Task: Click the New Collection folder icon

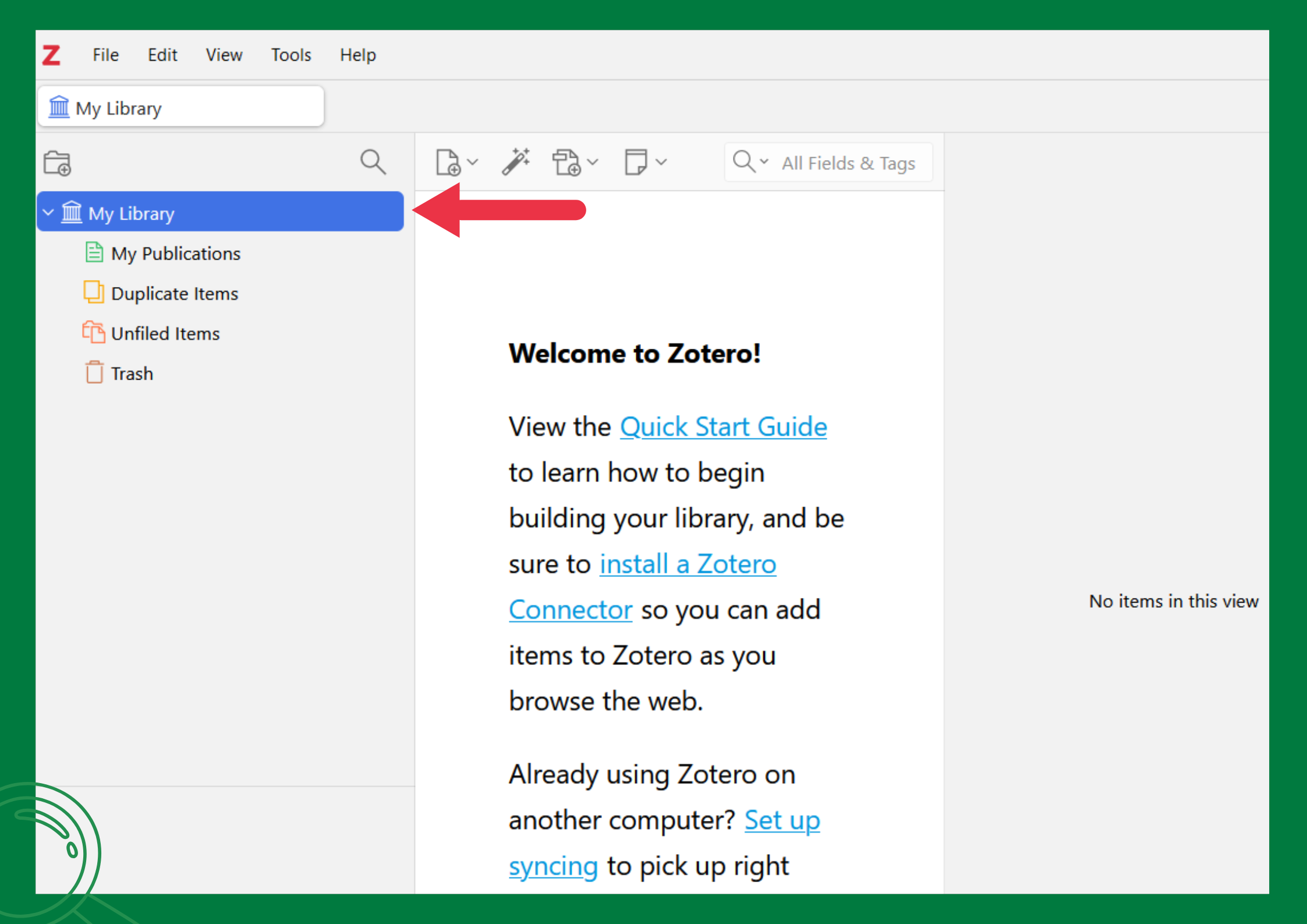Action: pos(57,163)
